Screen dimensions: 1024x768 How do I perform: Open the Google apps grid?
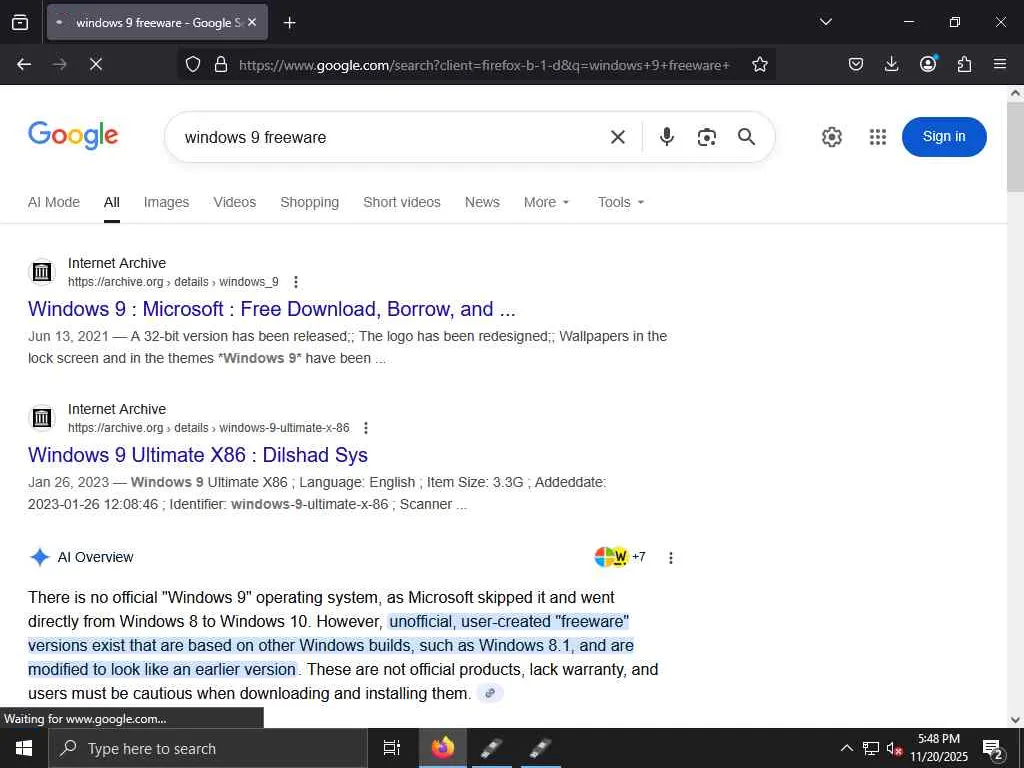[x=878, y=137]
